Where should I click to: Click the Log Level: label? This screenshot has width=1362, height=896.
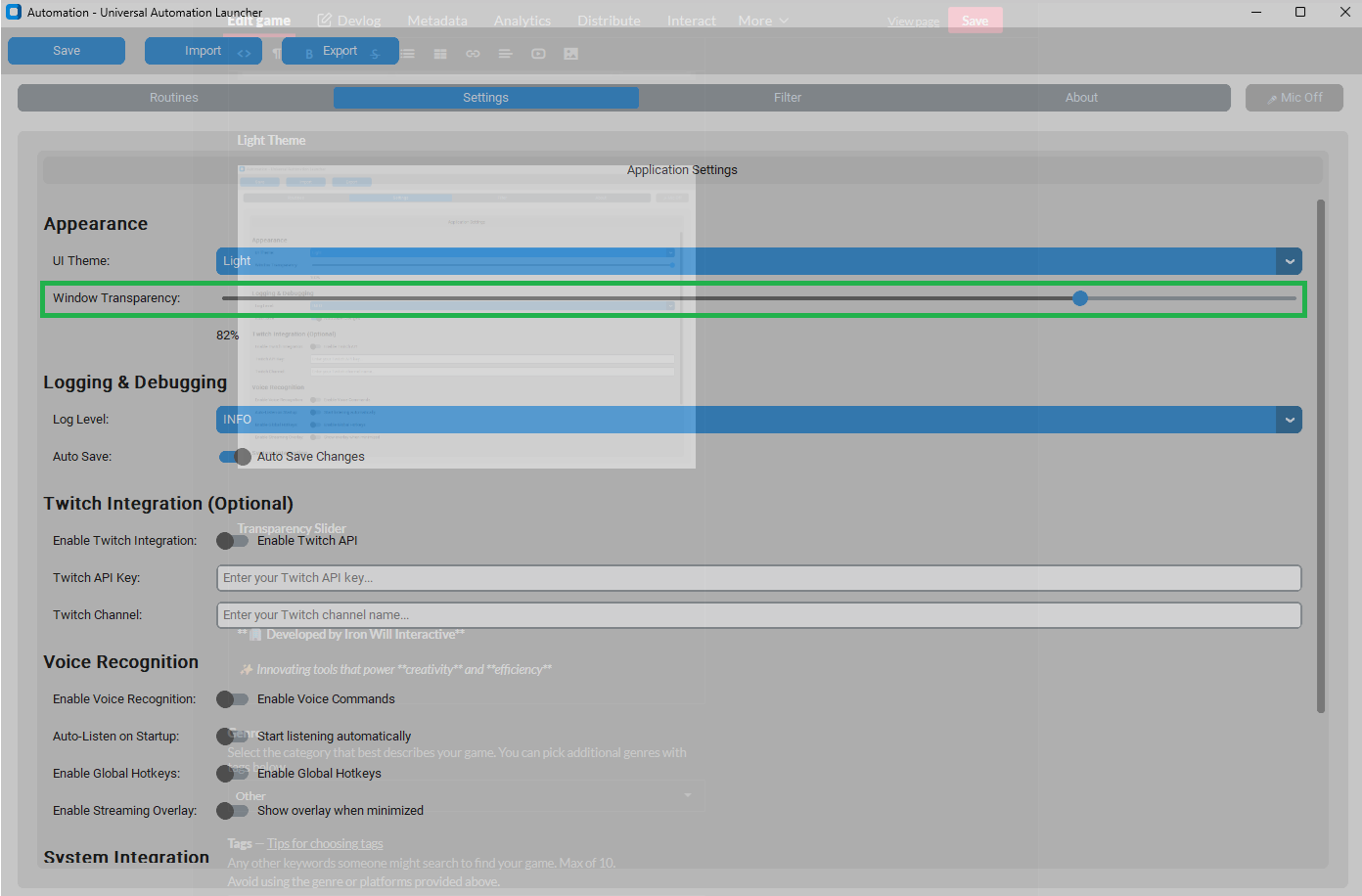coord(81,420)
